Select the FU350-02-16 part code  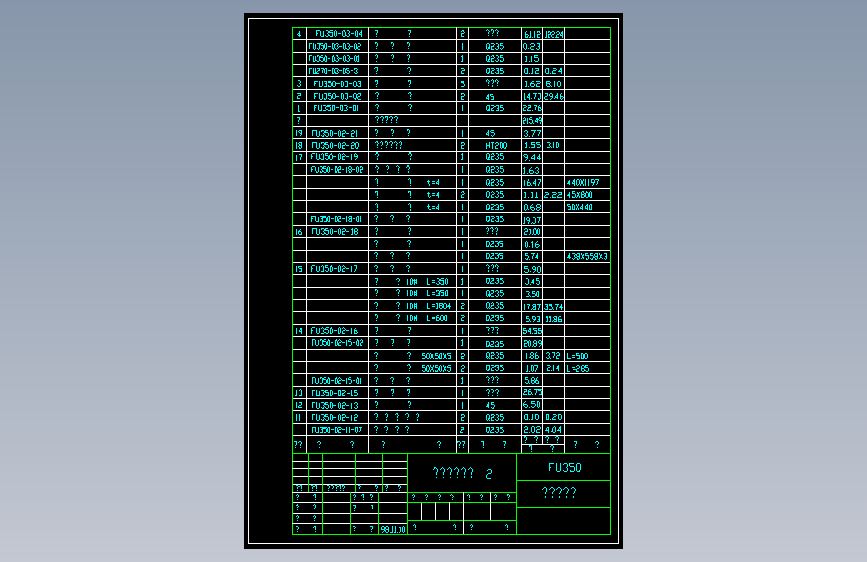click(334, 331)
